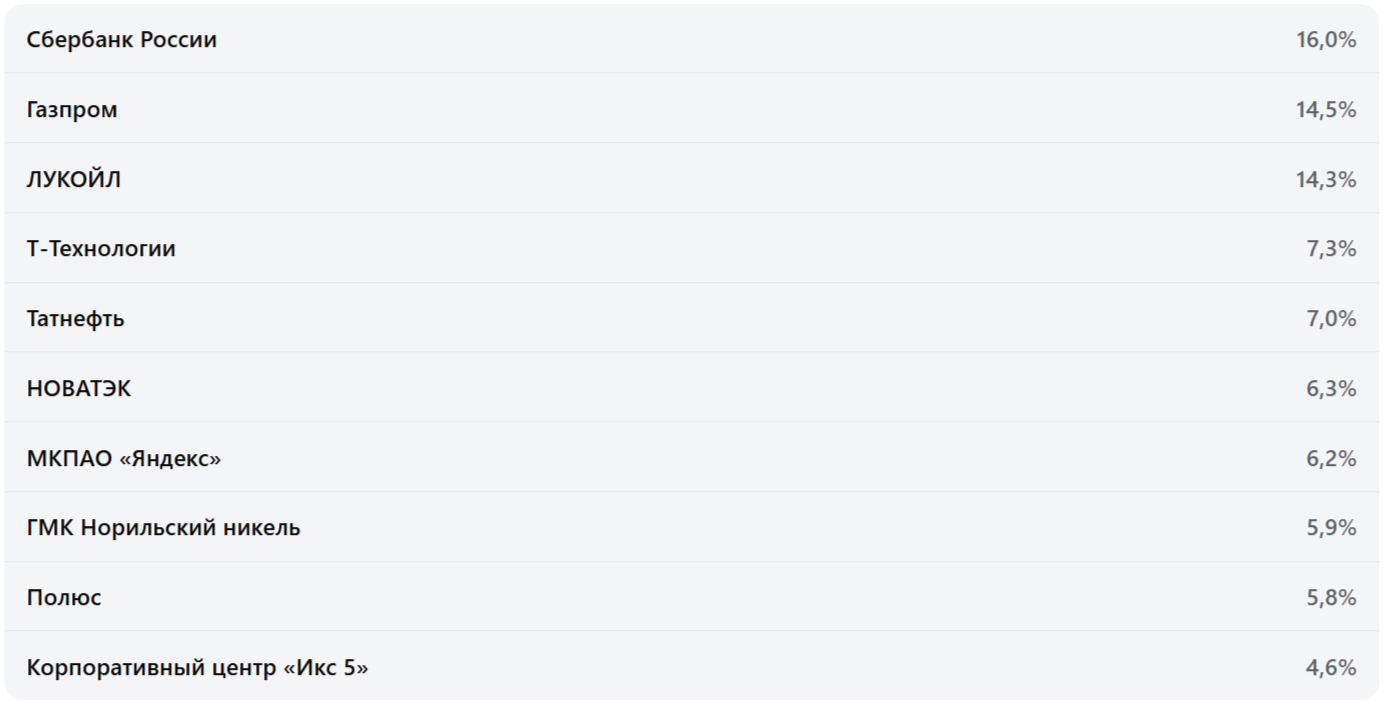Screen dimensions: 1383x701
Task: Click the Т-Технологии company name
Action: pyautogui.click(x=101, y=249)
